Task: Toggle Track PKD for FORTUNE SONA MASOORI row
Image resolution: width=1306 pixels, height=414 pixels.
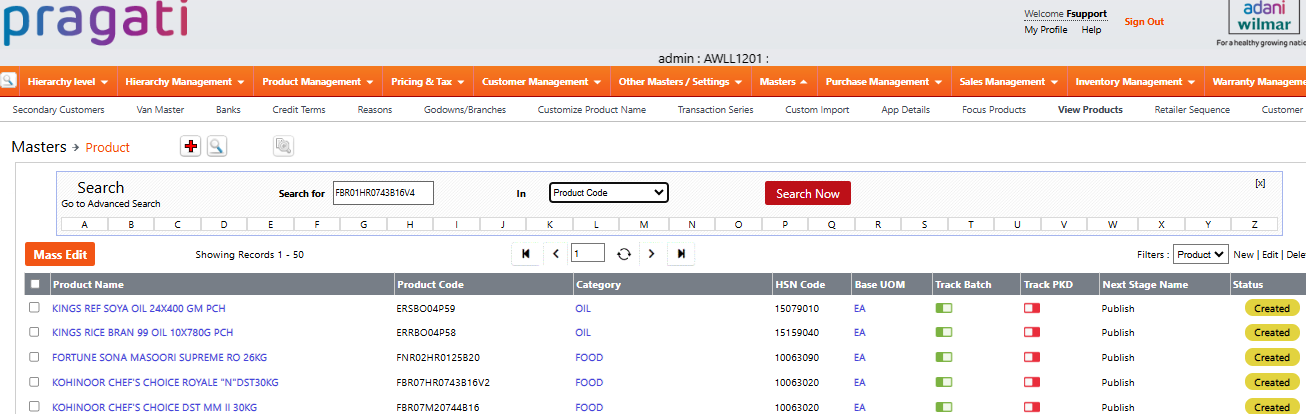Action: click(1032, 357)
